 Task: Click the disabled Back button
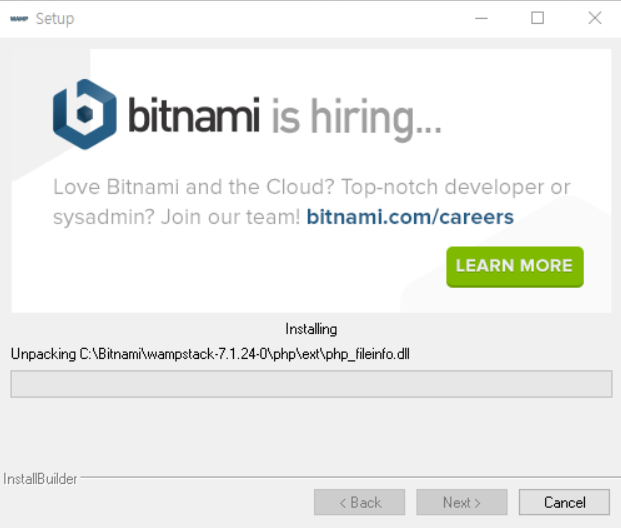[x=360, y=502]
